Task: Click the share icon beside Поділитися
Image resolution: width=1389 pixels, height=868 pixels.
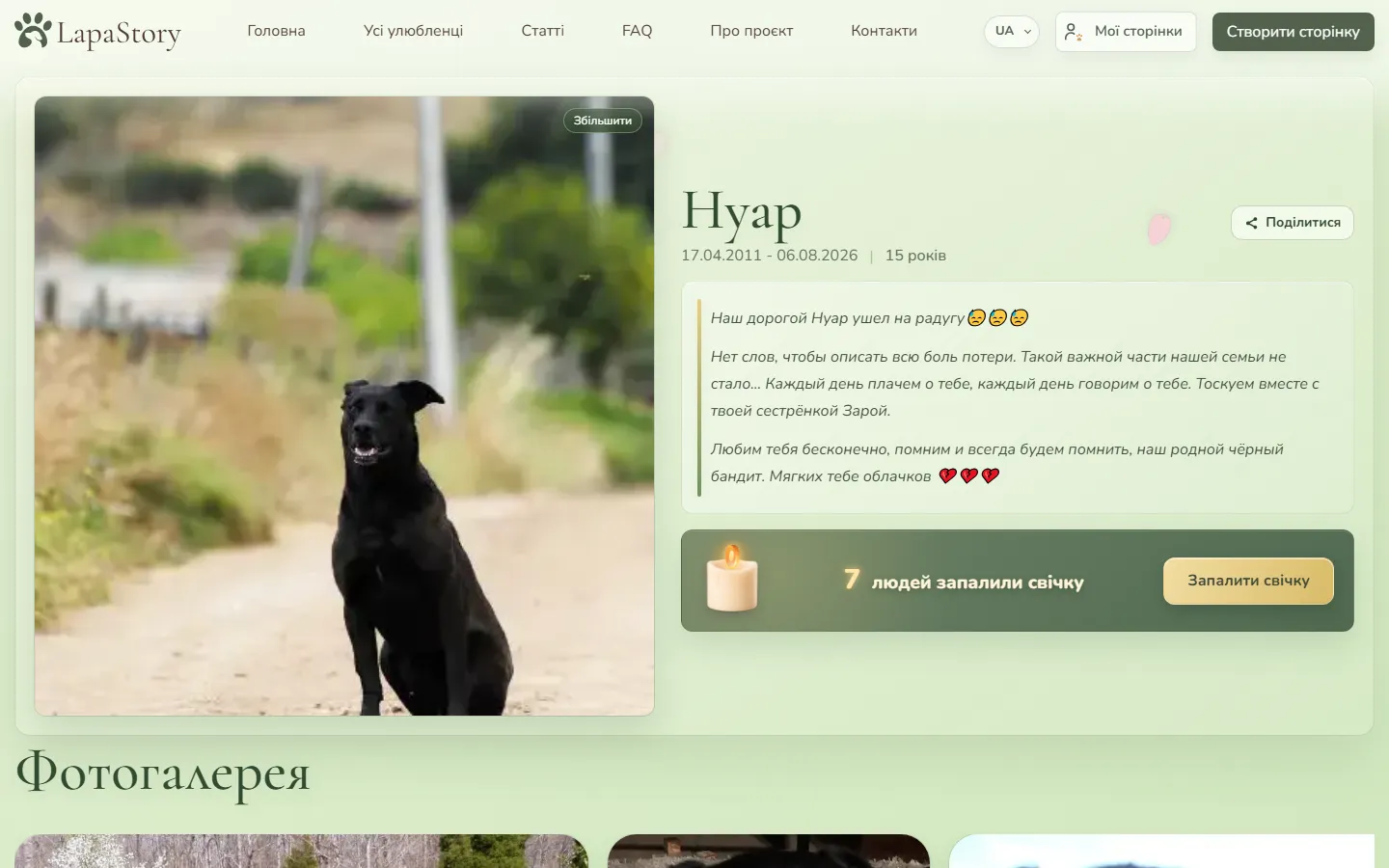Action: tap(1251, 223)
